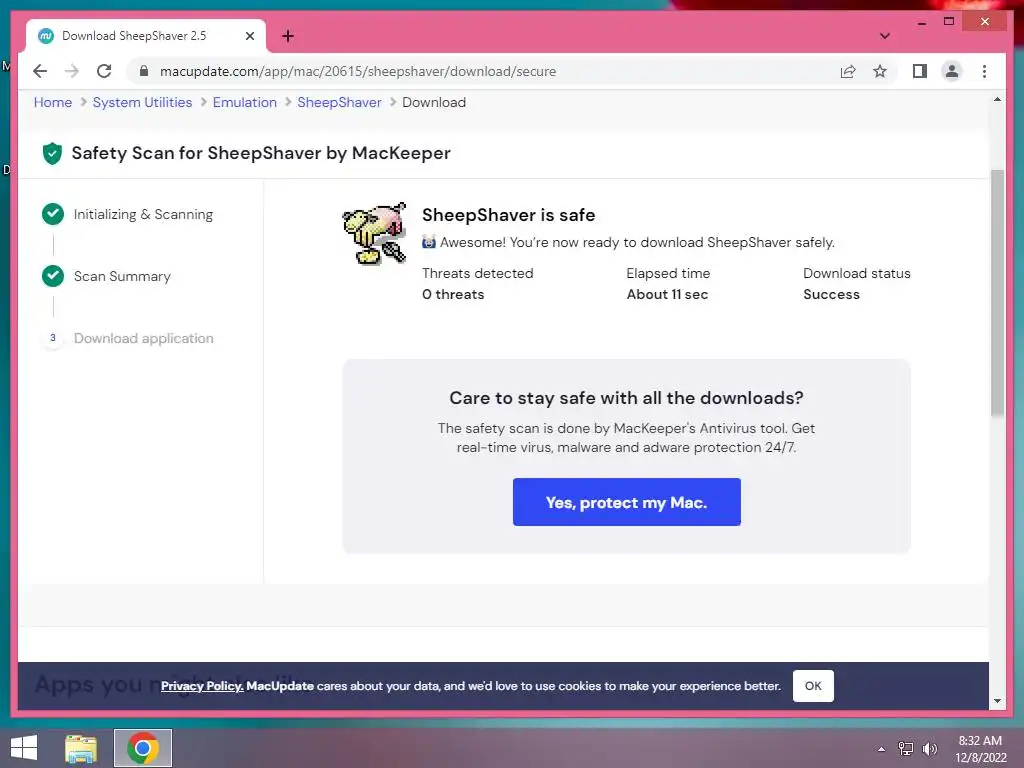Click the scrollbar down arrow
Screen dimensions: 1024x768
[x=997, y=701]
